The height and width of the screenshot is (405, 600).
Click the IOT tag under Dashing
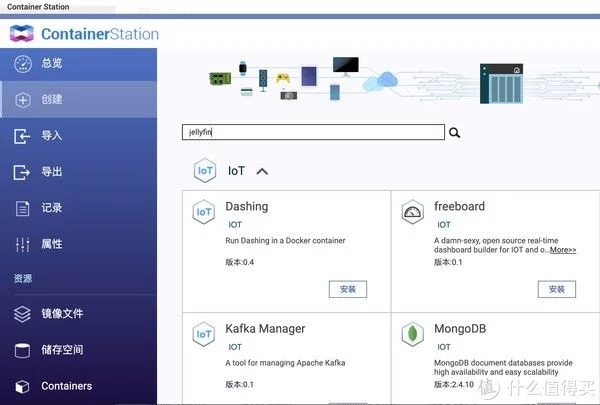point(235,225)
